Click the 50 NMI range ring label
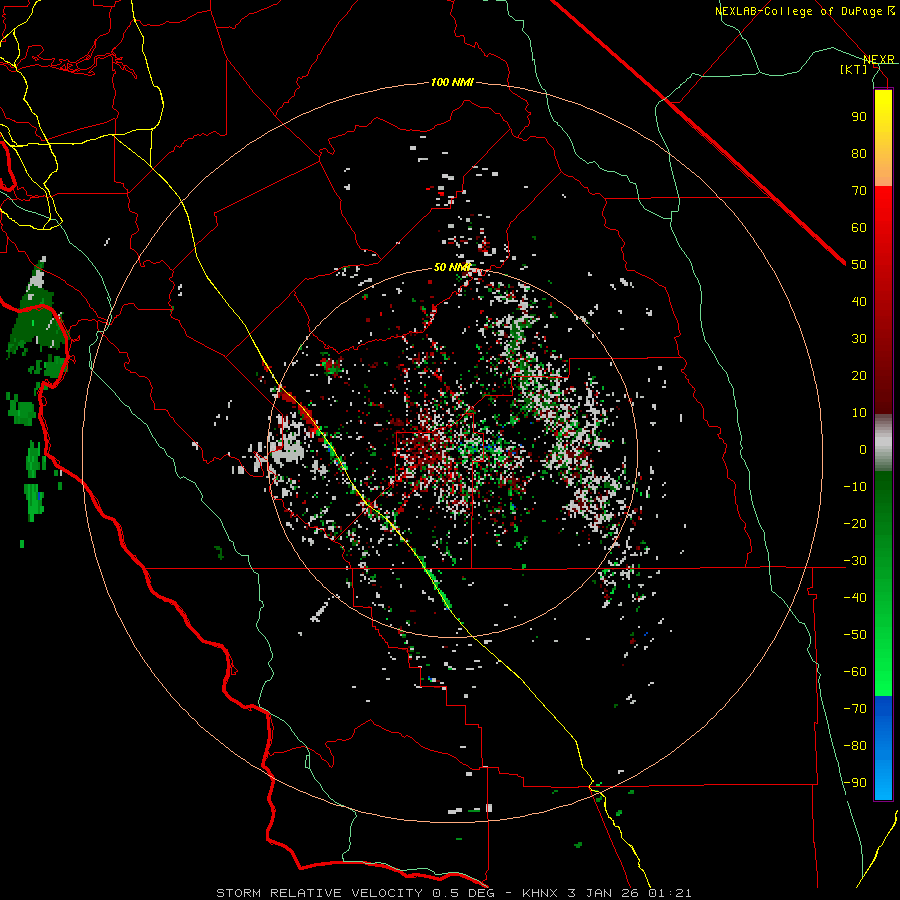 click(x=452, y=267)
